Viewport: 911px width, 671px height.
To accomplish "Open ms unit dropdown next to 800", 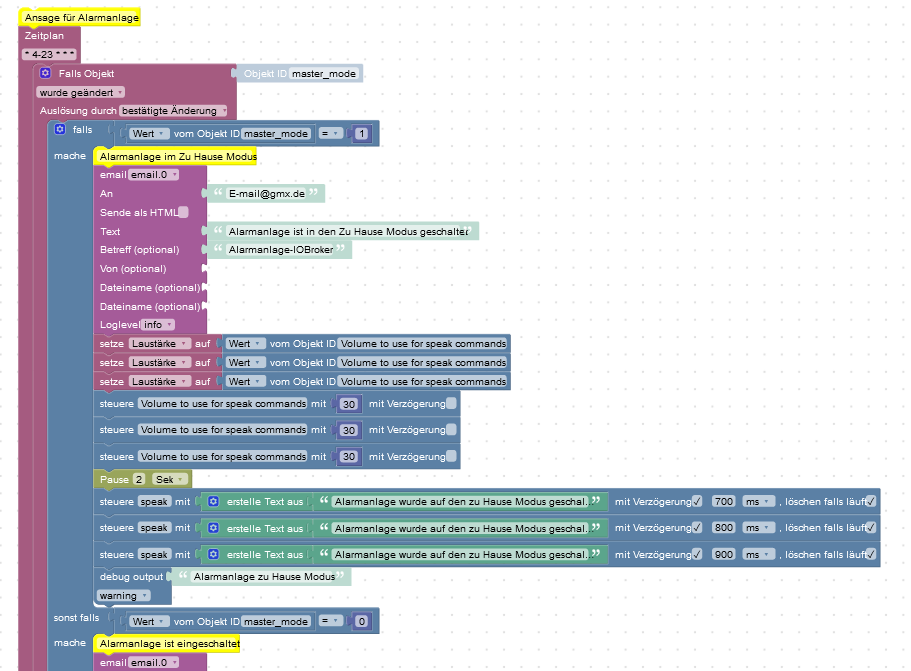I will 758,528.
